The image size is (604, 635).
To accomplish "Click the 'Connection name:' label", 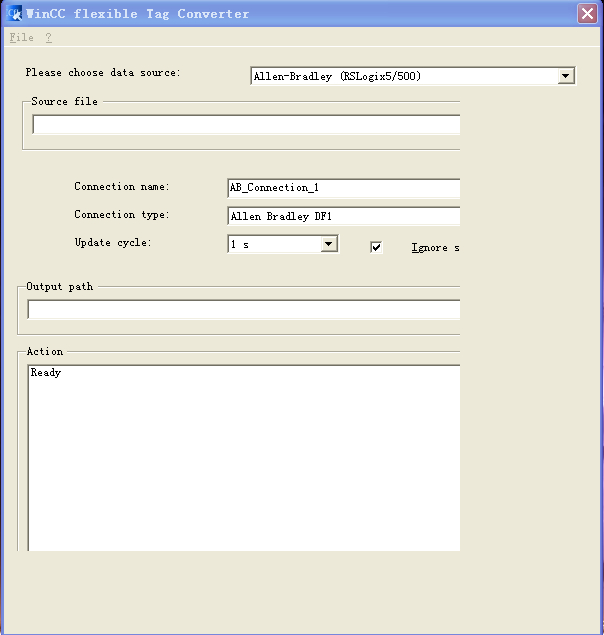I will pos(122,186).
